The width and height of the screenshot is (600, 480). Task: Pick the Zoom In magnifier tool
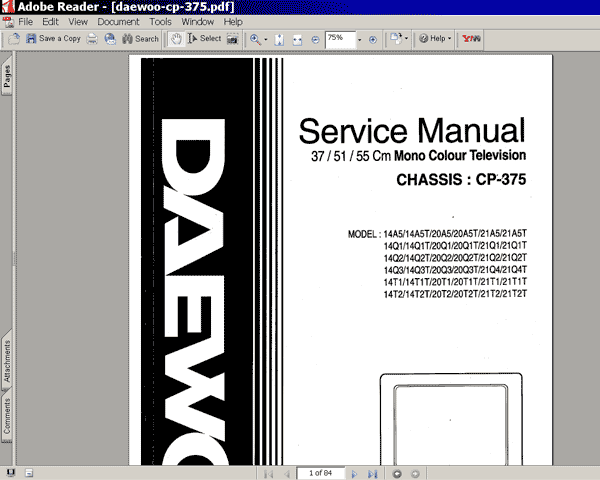tap(255, 39)
